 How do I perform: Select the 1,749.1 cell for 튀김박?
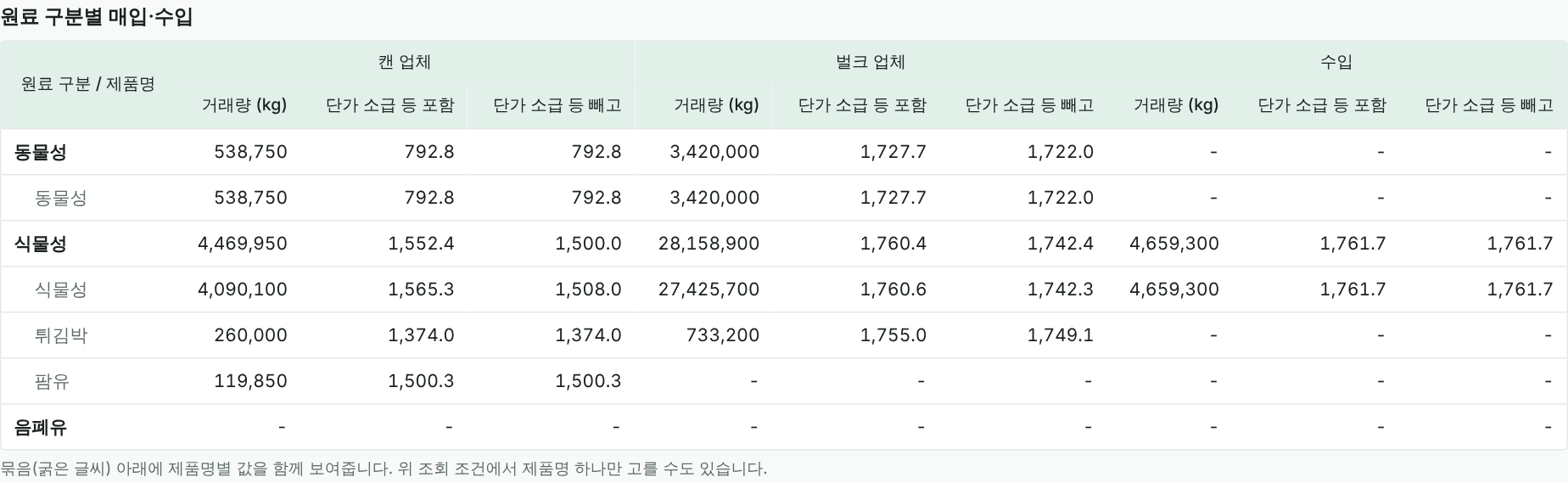point(1061,335)
